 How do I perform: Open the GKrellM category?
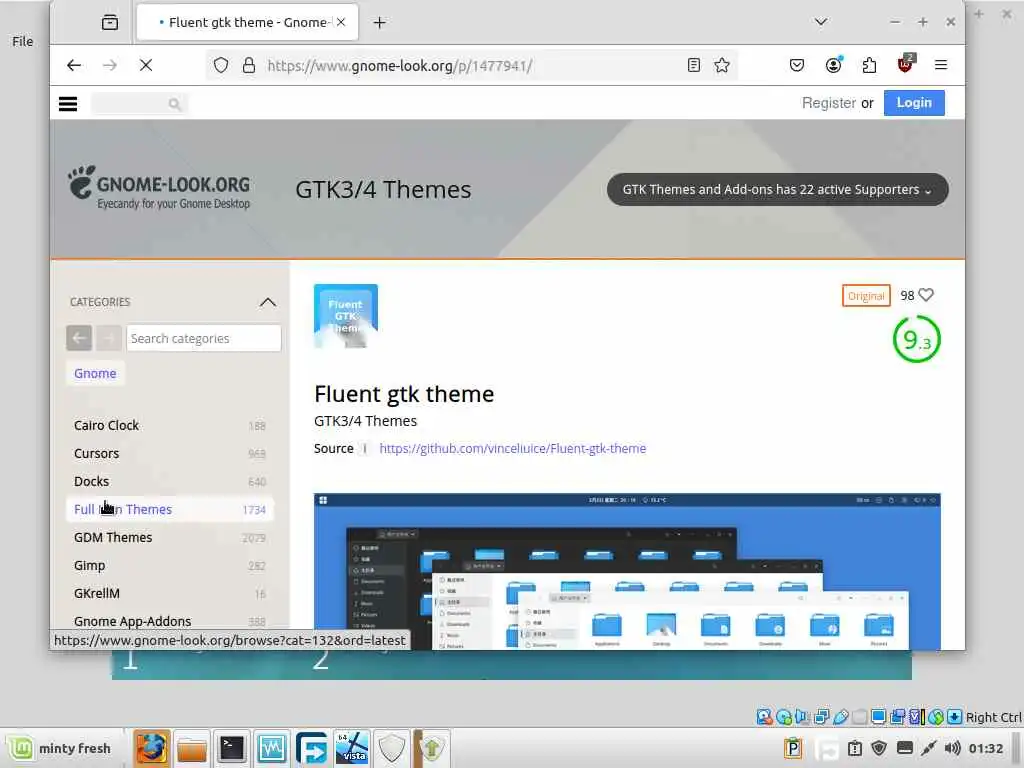click(170, 594)
